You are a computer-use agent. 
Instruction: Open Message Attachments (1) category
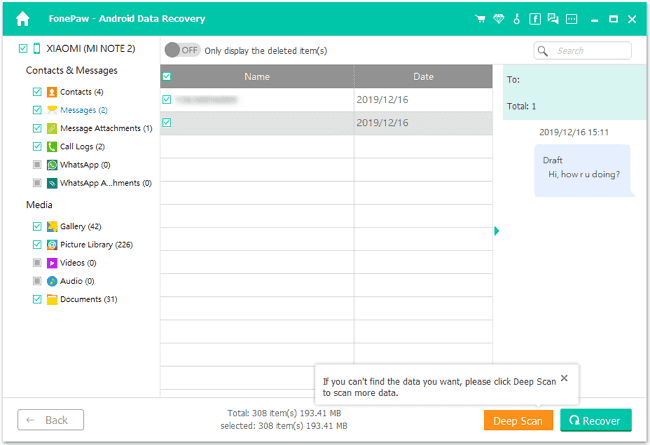(106, 128)
